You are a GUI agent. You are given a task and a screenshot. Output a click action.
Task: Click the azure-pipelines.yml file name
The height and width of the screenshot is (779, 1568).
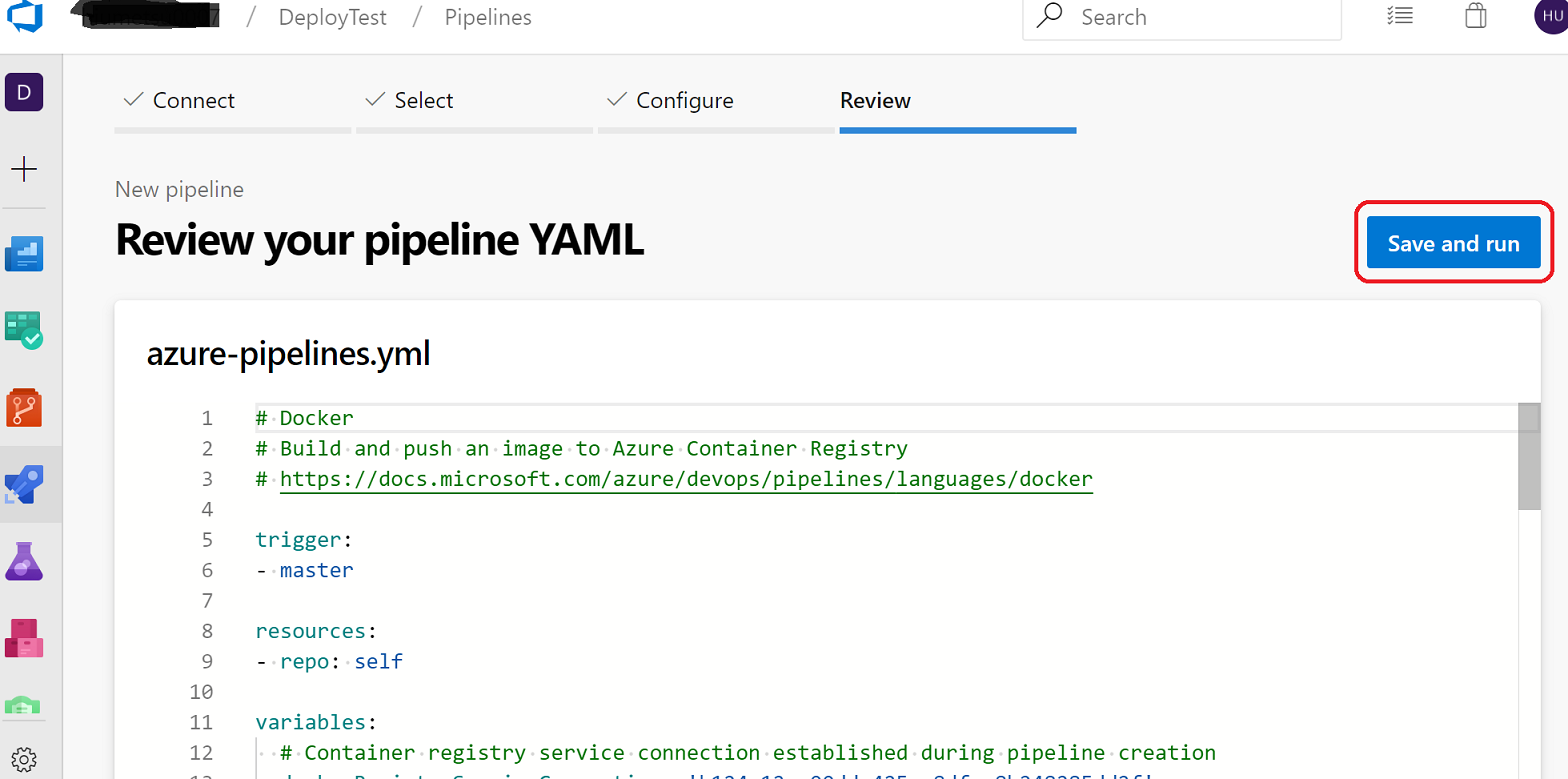[289, 353]
